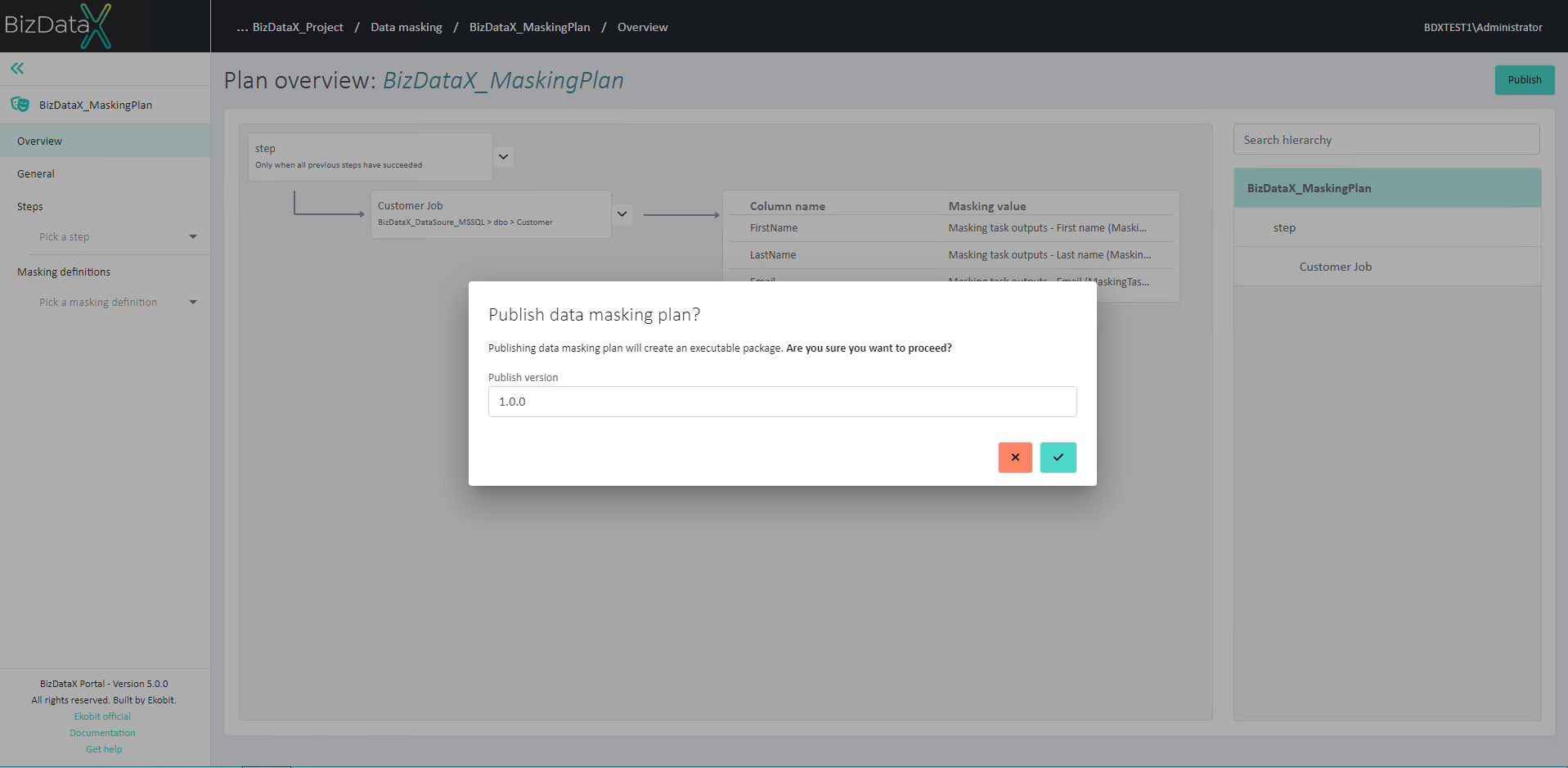This screenshot has height=768, width=1568.
Task: Click the Publish version input field
Action: point(782,402)
